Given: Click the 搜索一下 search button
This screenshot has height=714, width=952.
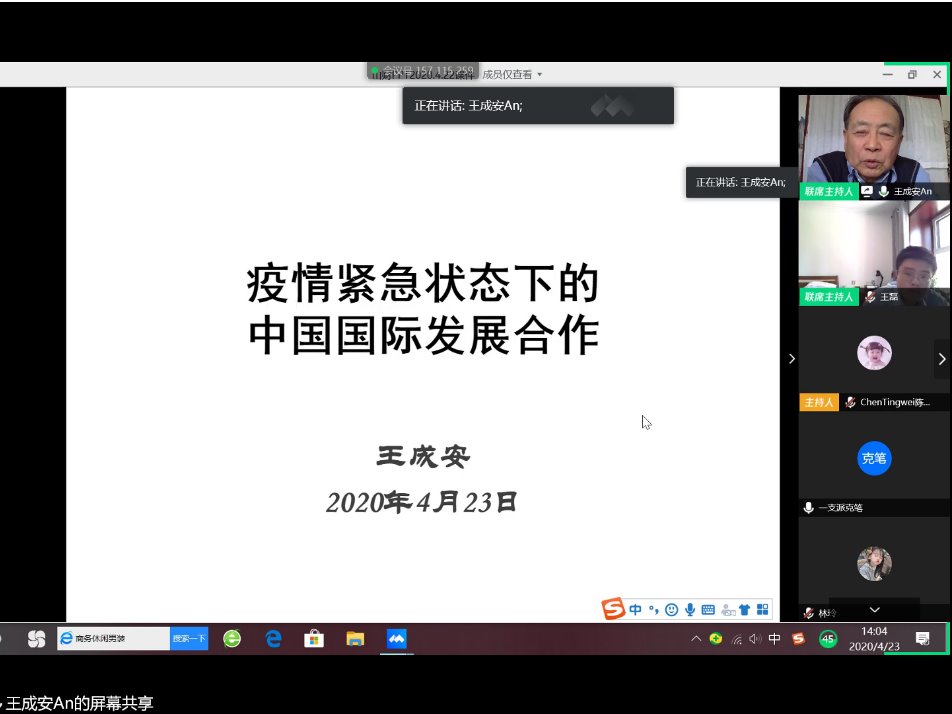Looking at the screenshot, I should [x=188, y=639].
